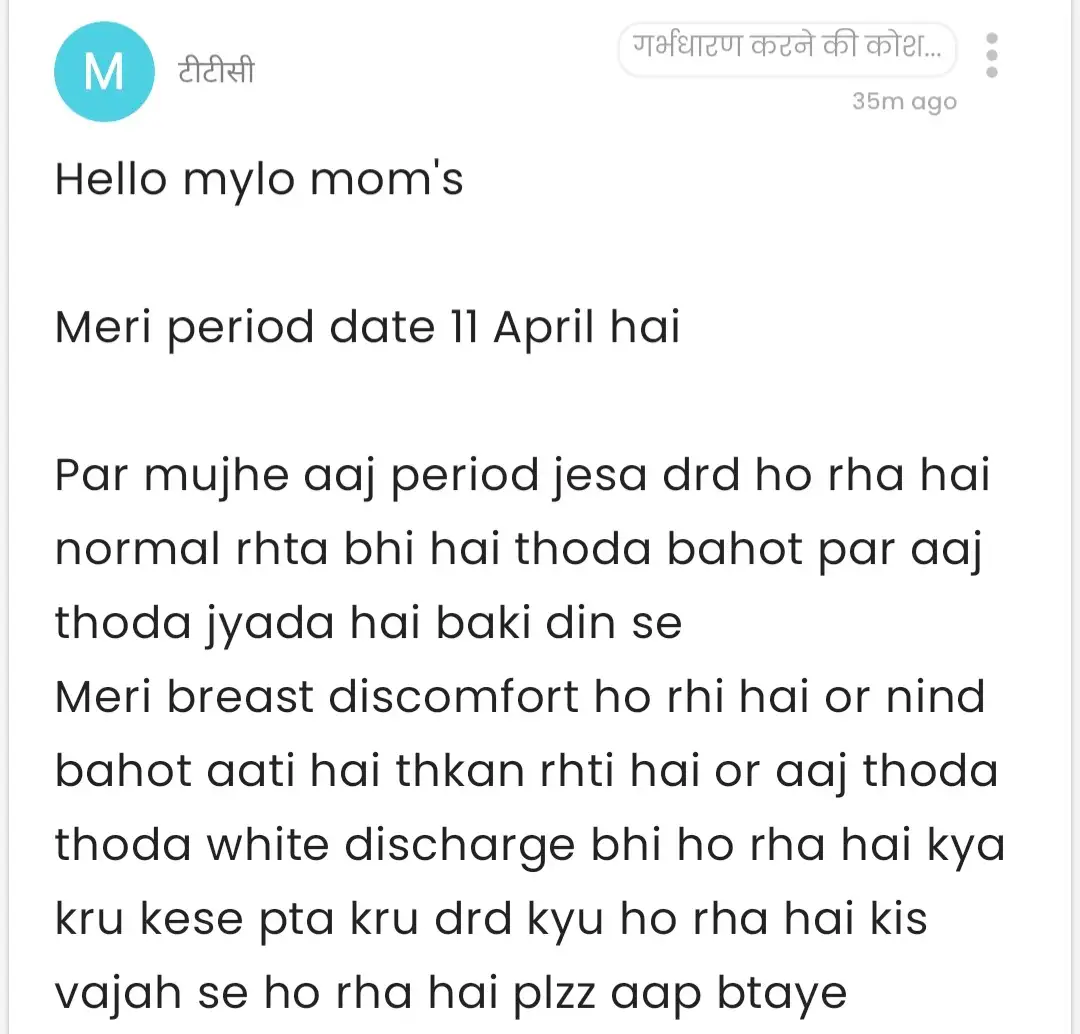The image size is (1080, 1034).
Task: Click the line starting Meri breast discomfort
Action: tap(520, 697)
